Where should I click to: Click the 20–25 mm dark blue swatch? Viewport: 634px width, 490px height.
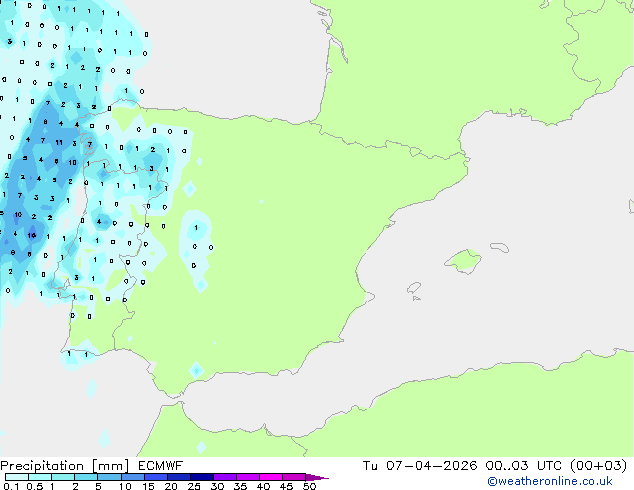(x=178, y=477)
